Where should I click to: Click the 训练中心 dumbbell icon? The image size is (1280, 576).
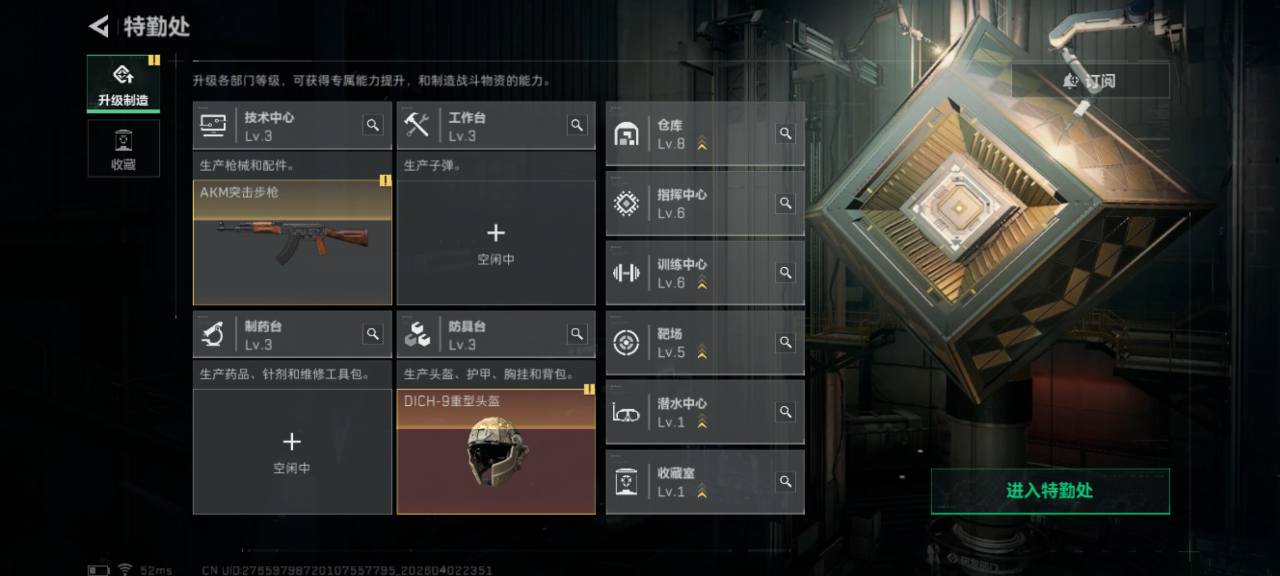pyautogui.click(x=626, y=273)
